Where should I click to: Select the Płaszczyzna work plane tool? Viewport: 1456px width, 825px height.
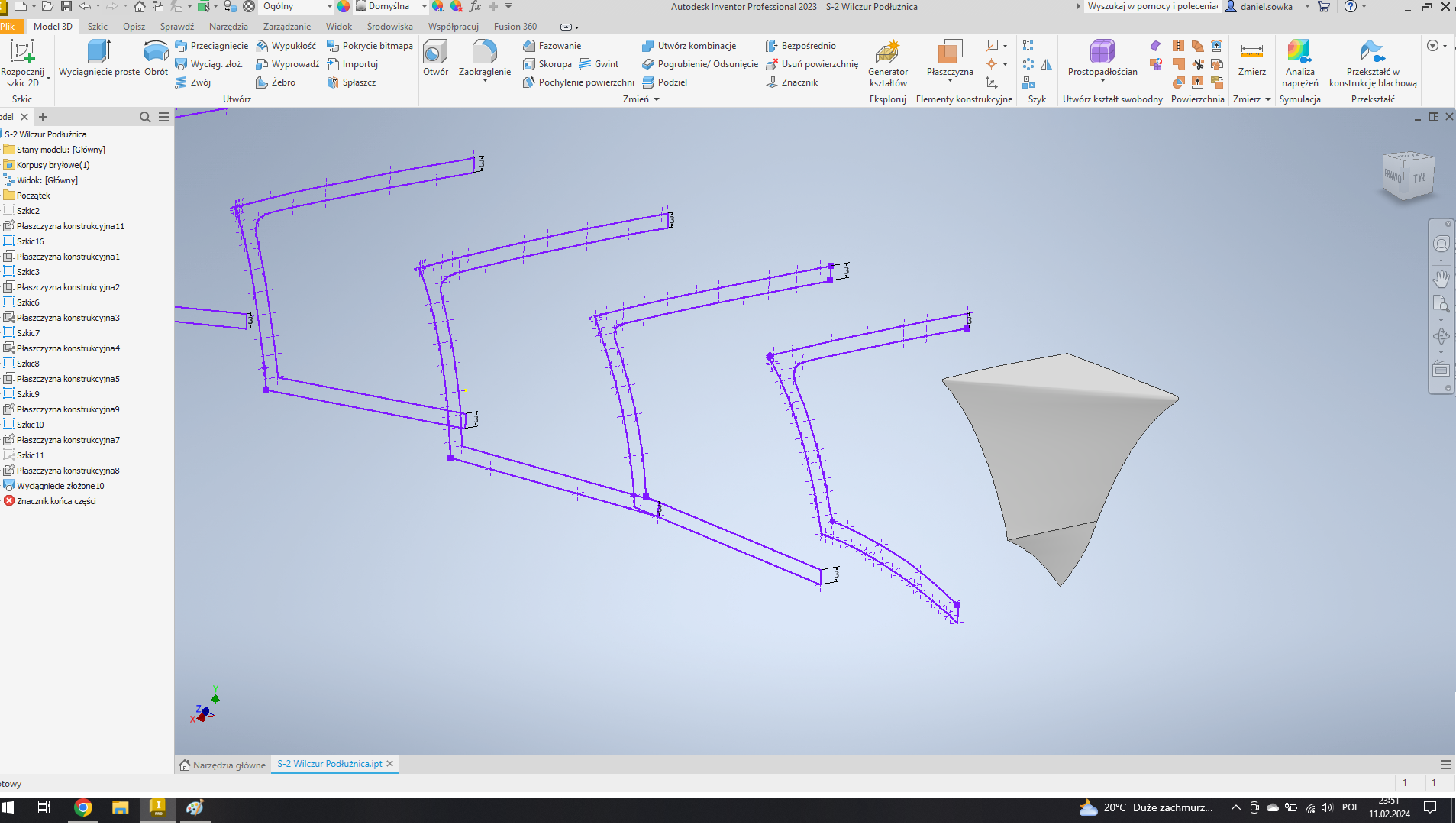[950, 57]
